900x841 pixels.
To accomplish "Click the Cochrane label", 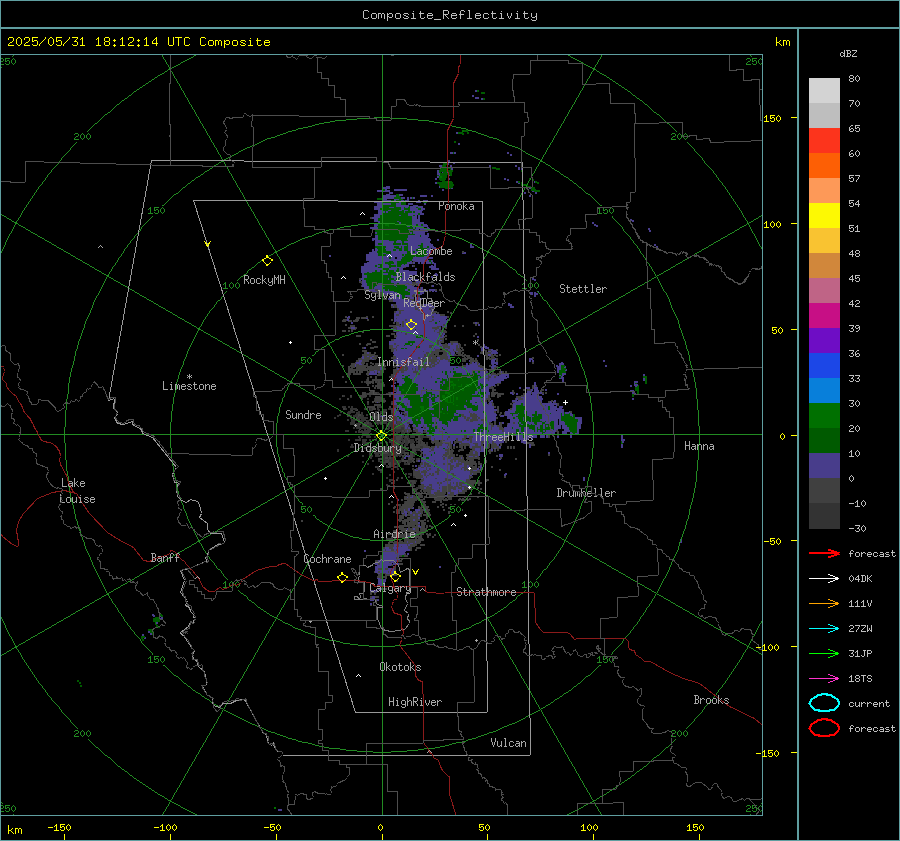I will pyautogui.click(x=327, y=559).
